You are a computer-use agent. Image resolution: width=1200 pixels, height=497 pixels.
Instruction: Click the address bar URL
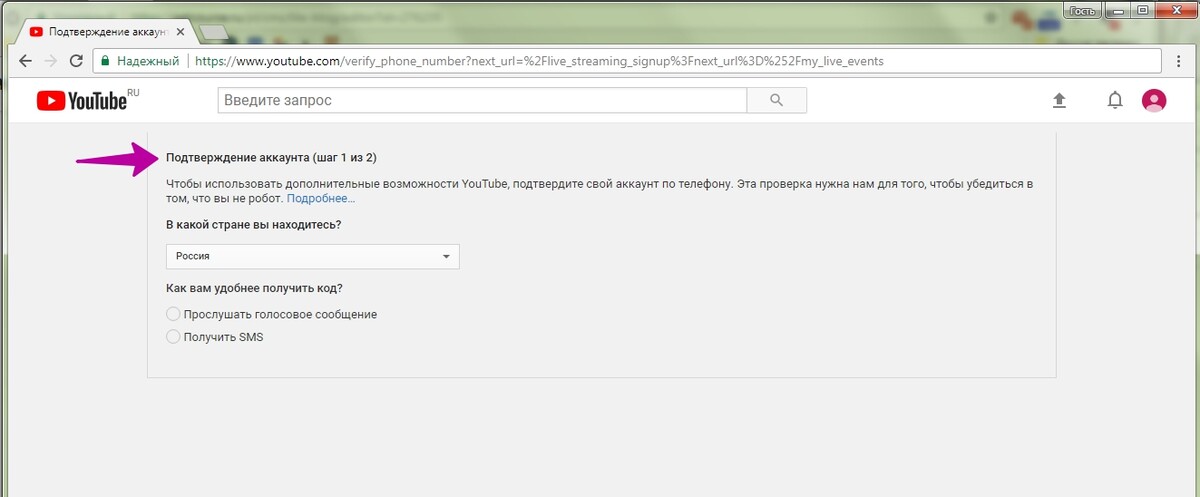point(539,61)
